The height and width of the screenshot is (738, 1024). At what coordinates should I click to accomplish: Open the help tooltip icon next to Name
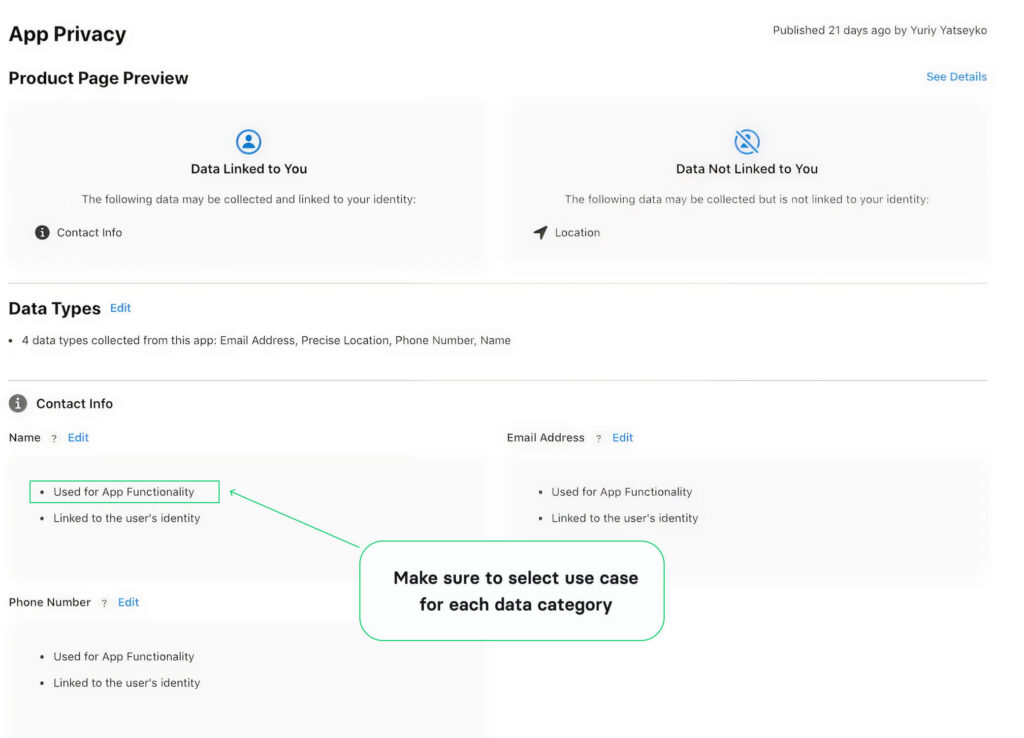[54, 437]
